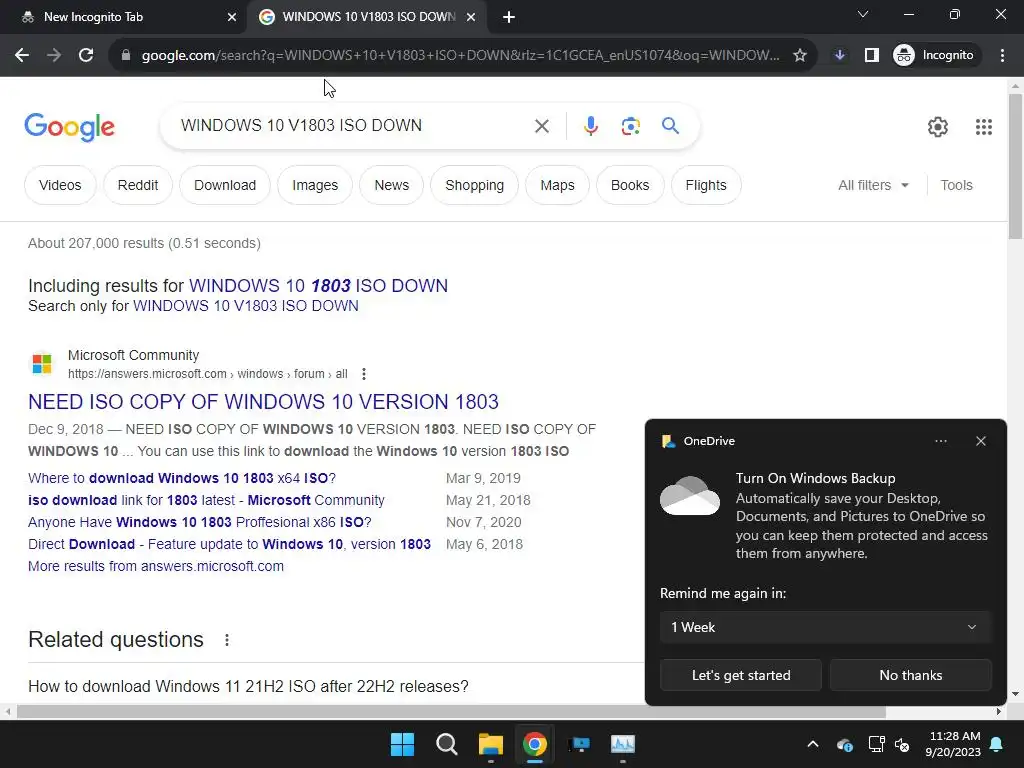
Task: Open Where to download Windows 10 1803 x64 ISO
Action: 182,478
